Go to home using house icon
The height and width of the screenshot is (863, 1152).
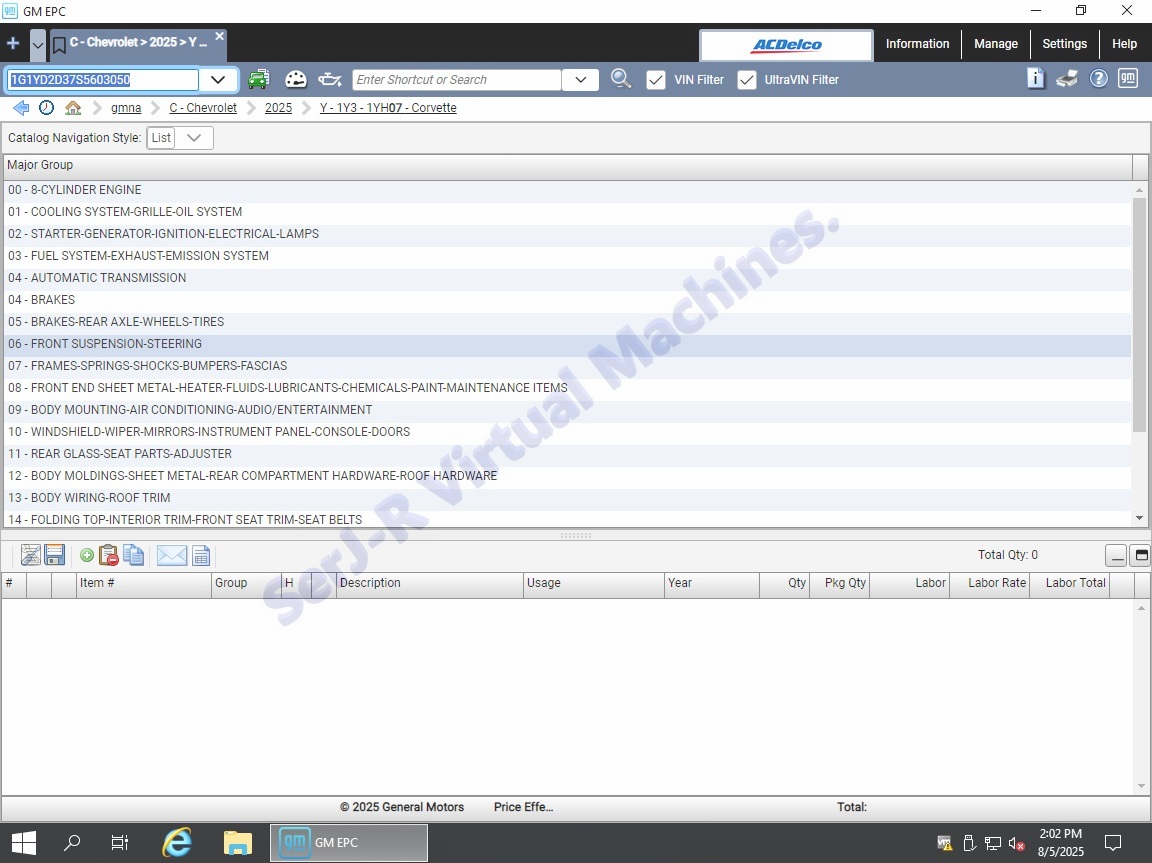73,108
